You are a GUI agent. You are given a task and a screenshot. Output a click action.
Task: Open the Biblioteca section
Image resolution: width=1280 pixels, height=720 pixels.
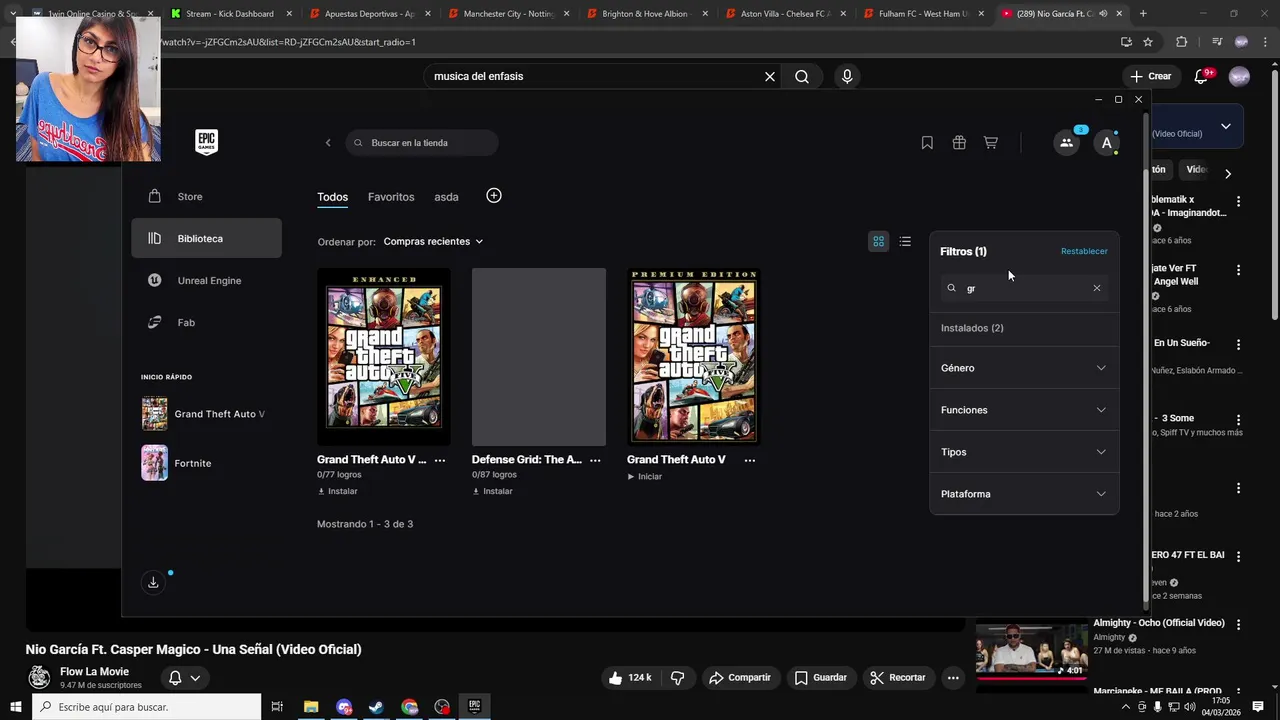coord(206,239)
